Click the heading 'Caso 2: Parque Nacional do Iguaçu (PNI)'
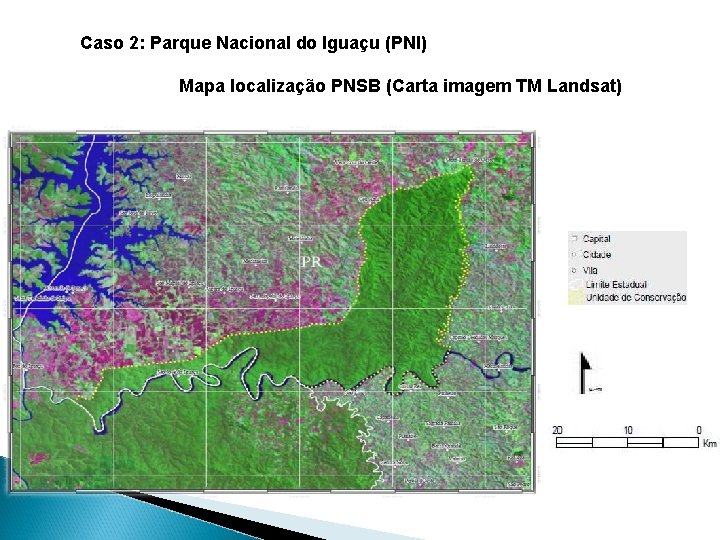 click(253, 43)
